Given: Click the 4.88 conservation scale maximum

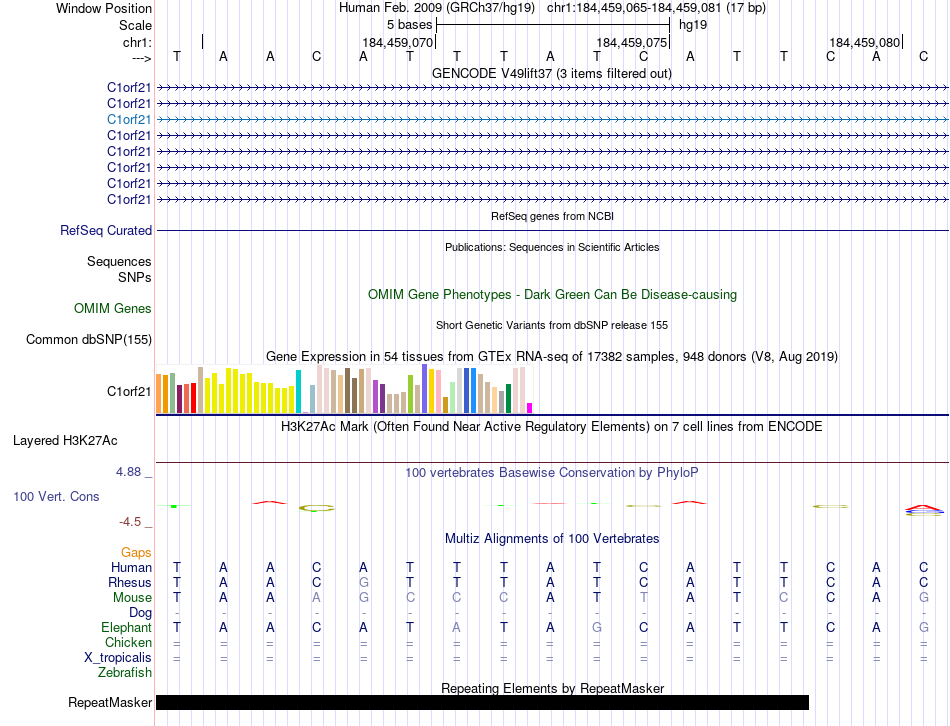Looking at the screenshot, I should tap(128, 471).
